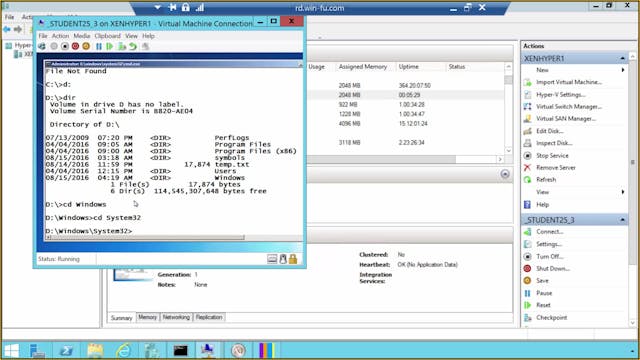Screen dimensions: 640x360
Task: Click the scroll up arrow of the VM list
Action: coord(509,67)
